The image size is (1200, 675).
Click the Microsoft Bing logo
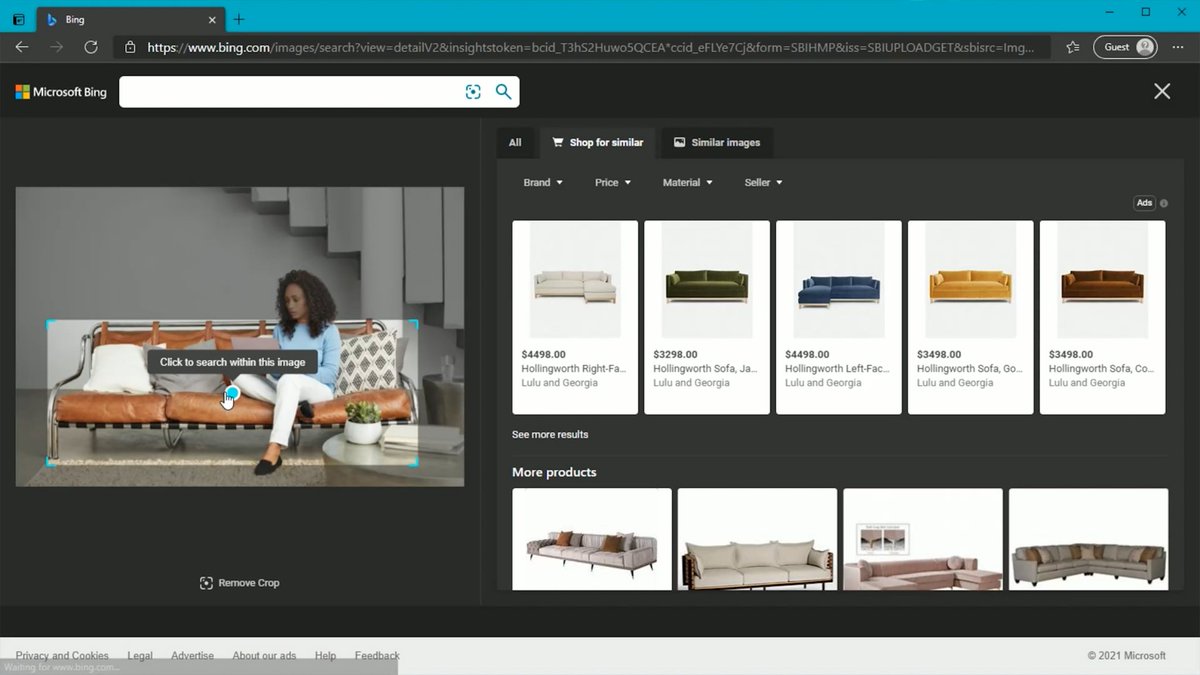coord(60,91)
